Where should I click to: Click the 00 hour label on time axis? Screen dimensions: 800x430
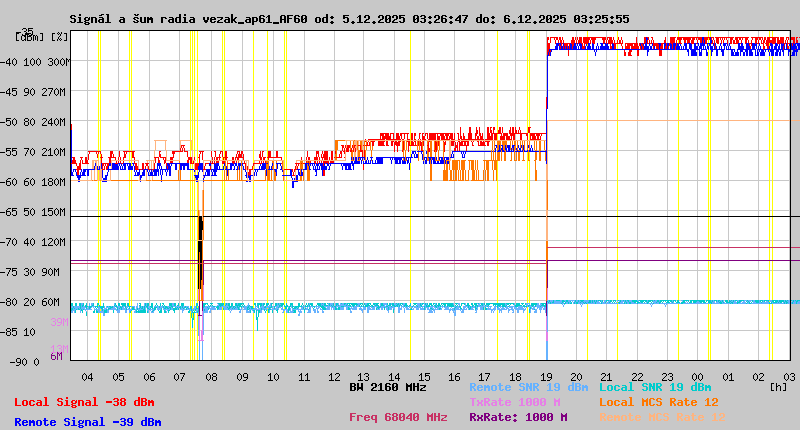(x=700, y=376)
